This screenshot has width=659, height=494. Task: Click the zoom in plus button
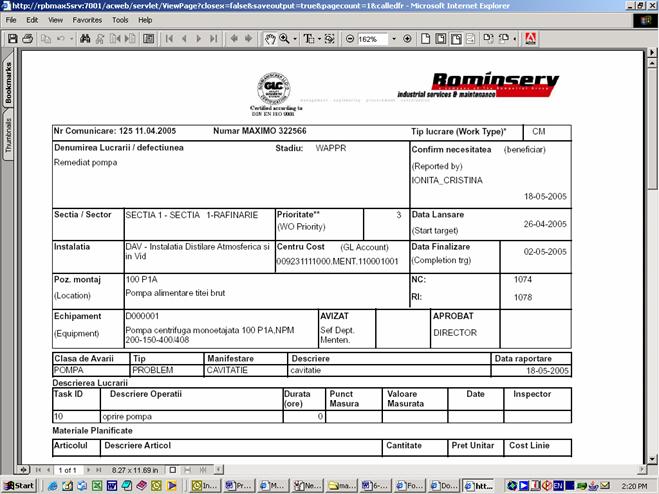point(407,39)
